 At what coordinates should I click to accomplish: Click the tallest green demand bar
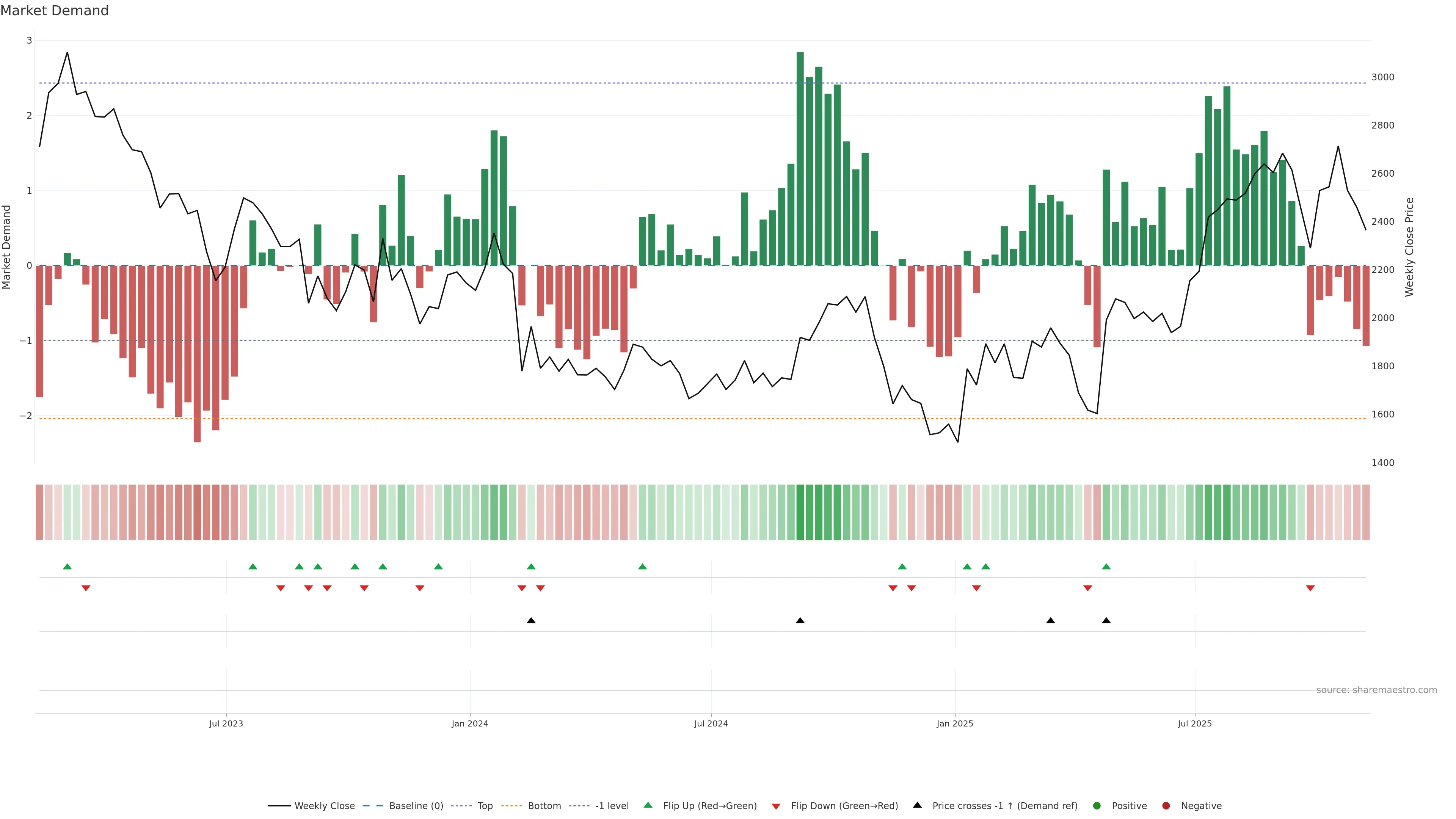(x=800, y=158)
